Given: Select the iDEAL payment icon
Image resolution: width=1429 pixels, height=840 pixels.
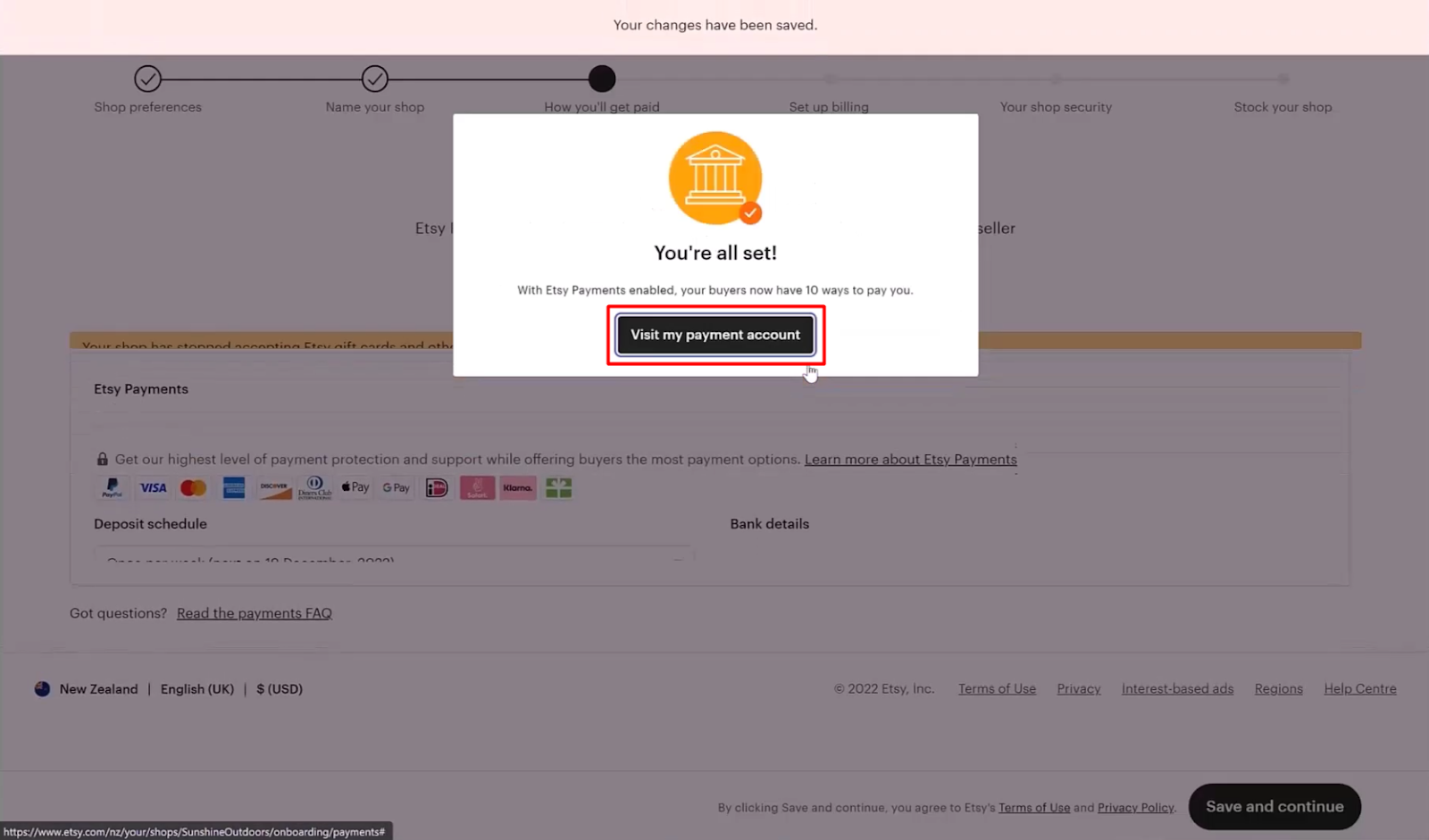Looking at the screenshot, I should point(437,488).
